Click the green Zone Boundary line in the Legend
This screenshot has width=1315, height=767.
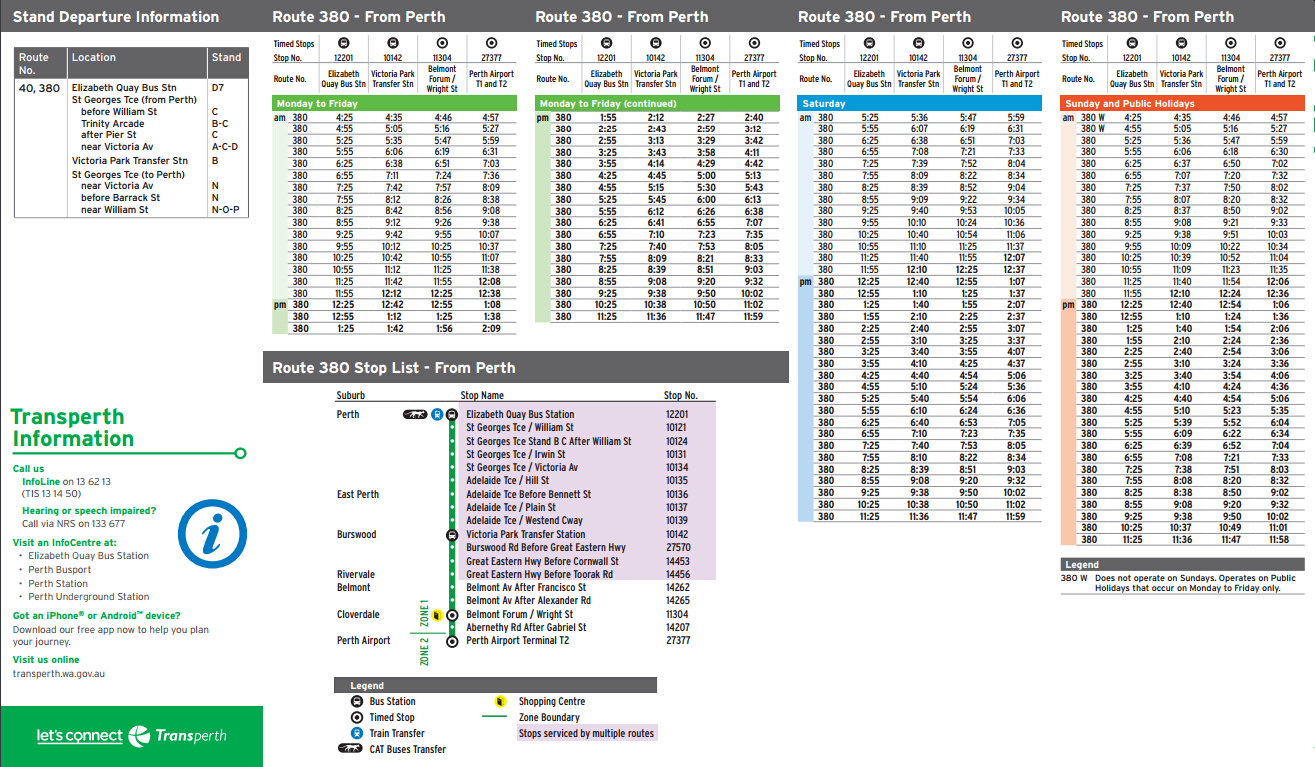tap(496, 717)
